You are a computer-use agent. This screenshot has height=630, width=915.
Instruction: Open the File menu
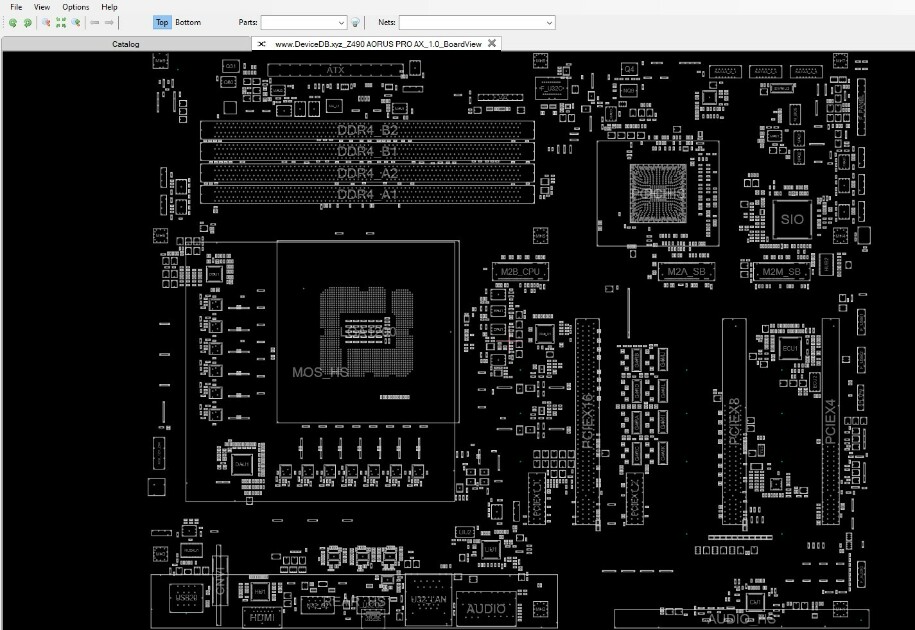pyautogui.click(x=16, y=7)
